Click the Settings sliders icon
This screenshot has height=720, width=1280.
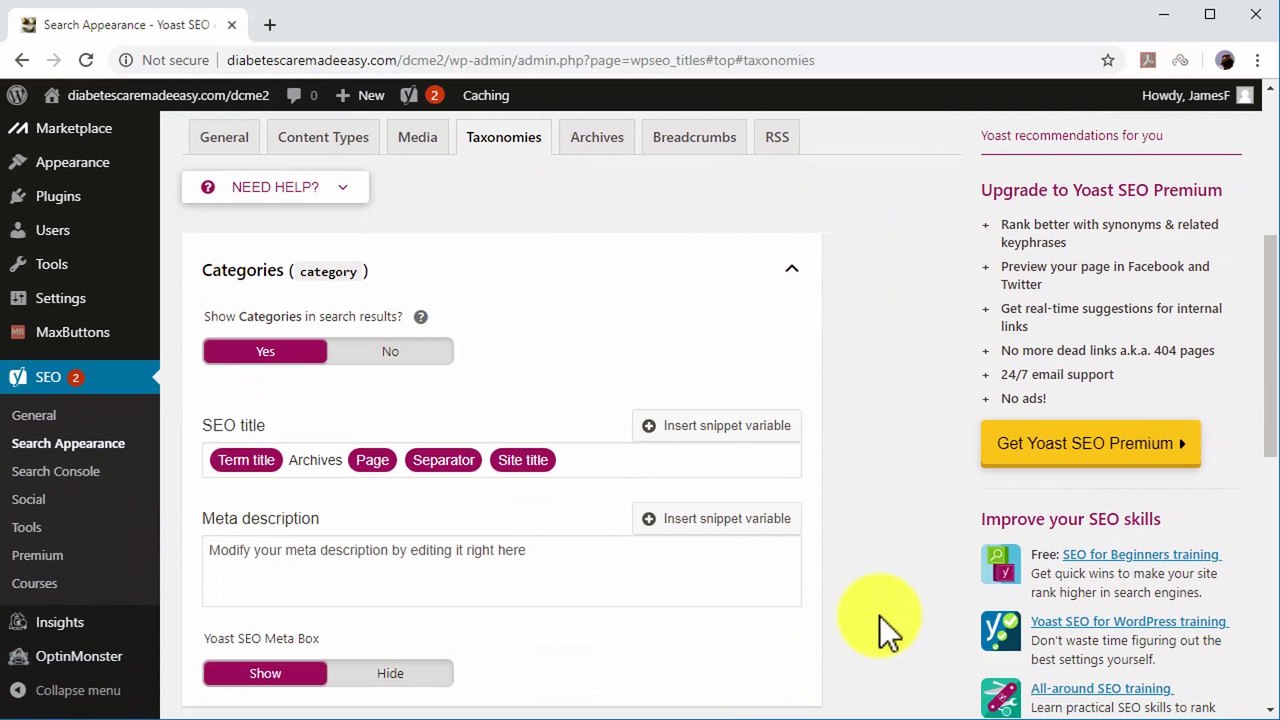click(x=18, y=298)
